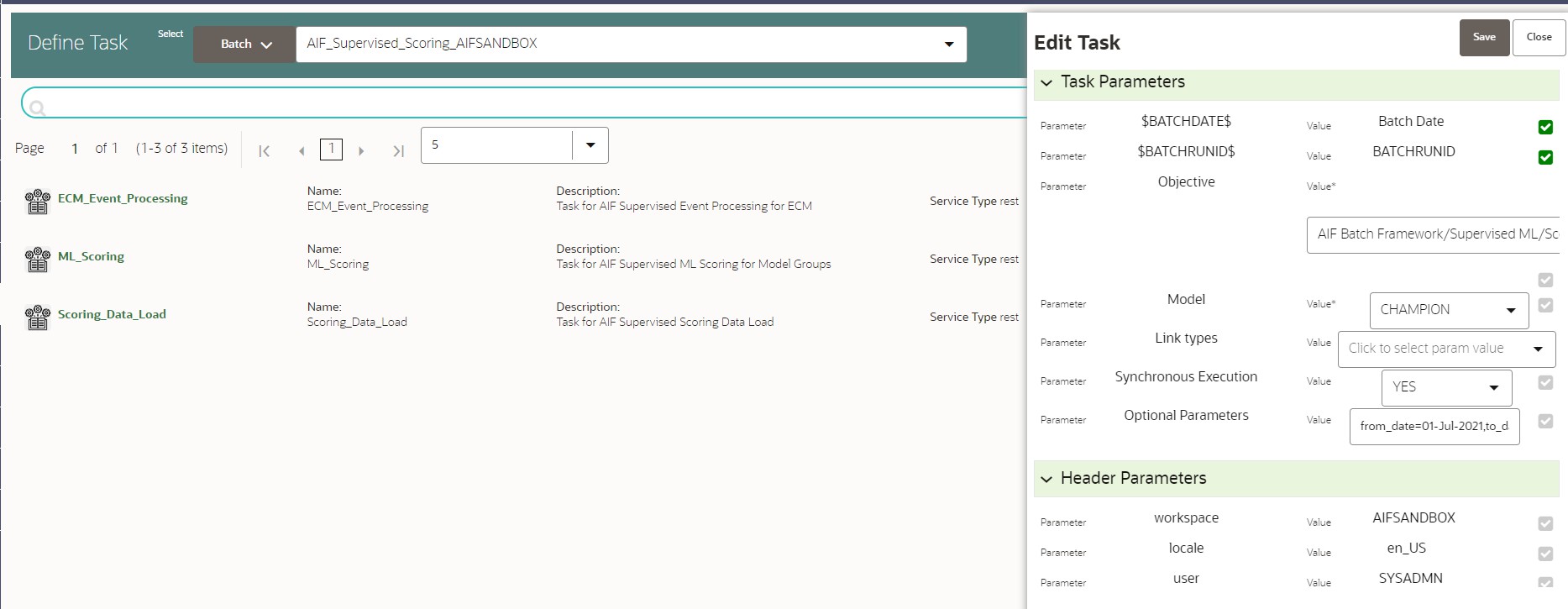Image resolution: width=1568 pixels, height=609 pixels.
Task: Go to next page arrow
Action: click(361, 151)
